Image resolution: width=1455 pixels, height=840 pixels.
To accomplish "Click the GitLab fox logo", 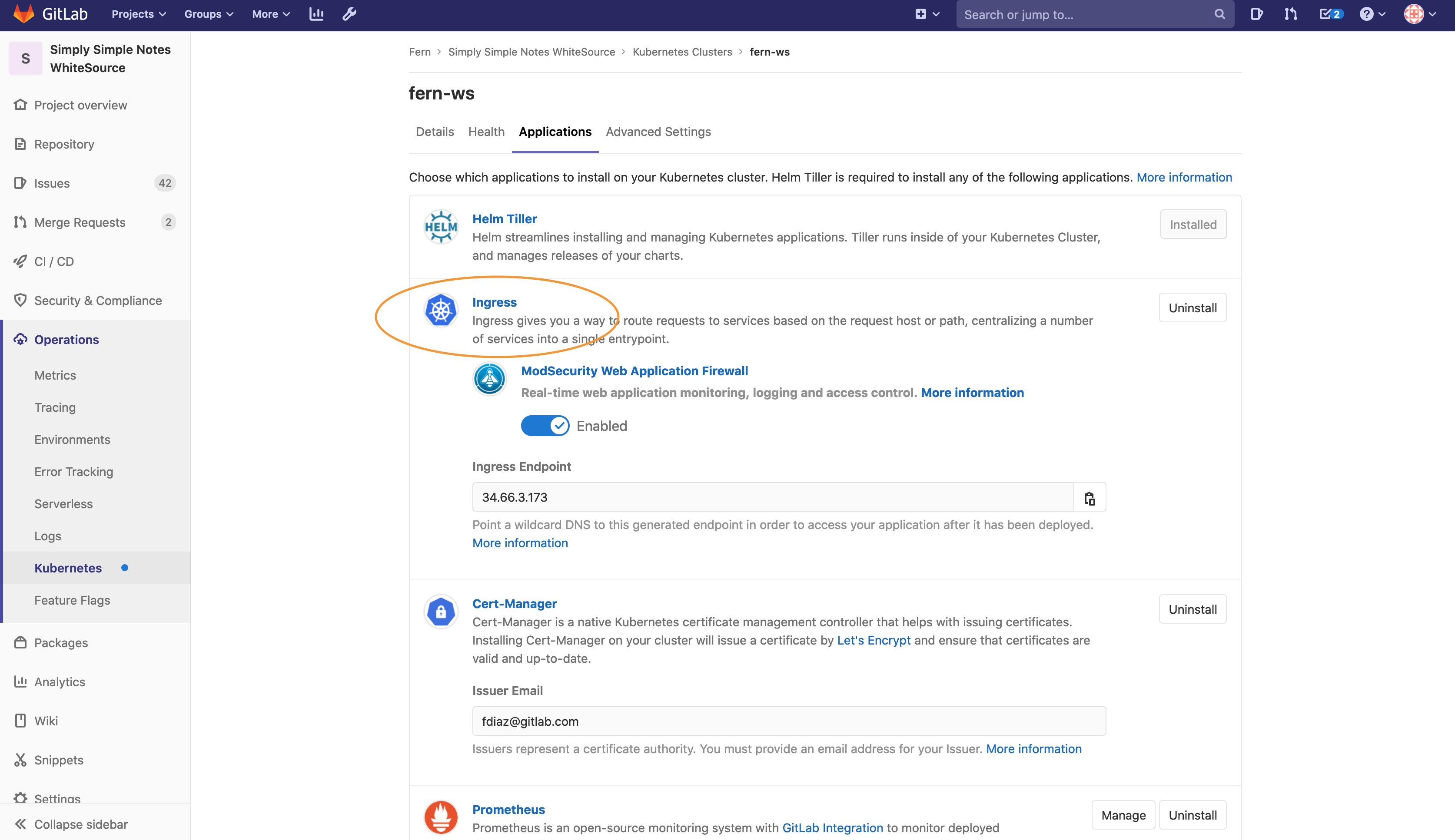I will pyautogui.click(x=23, y=14).
